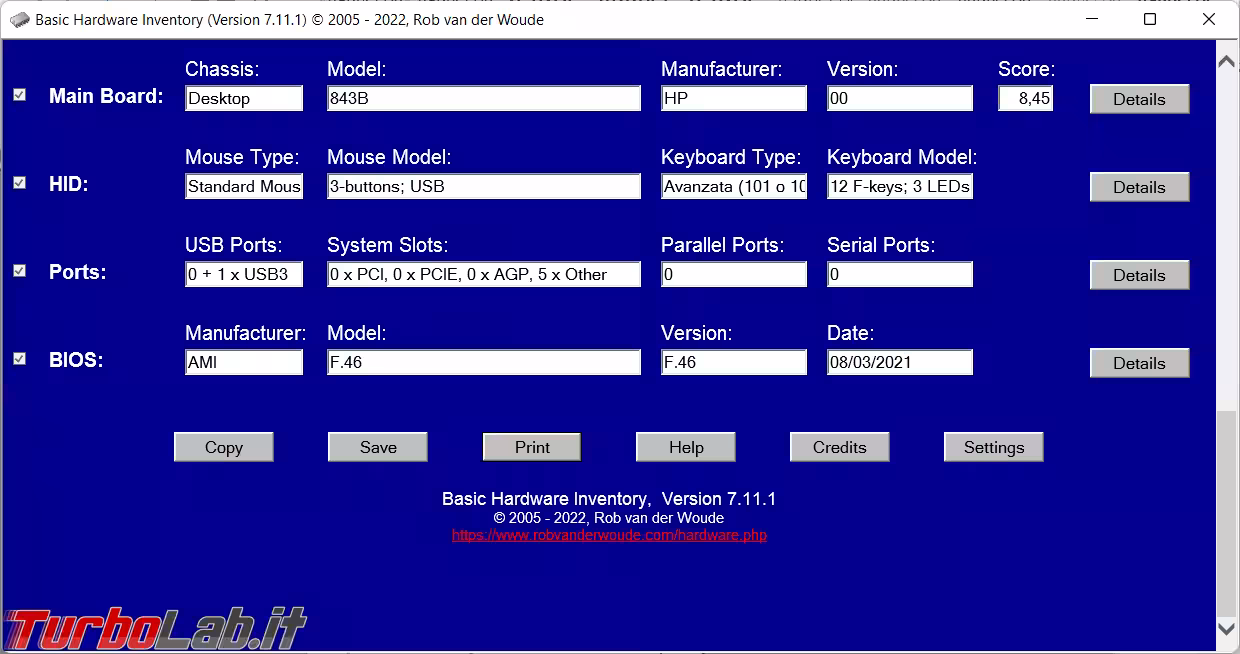Disable the BIOS checkbox
This screenshot has height=654, width=1240.
tap(19, 359)
